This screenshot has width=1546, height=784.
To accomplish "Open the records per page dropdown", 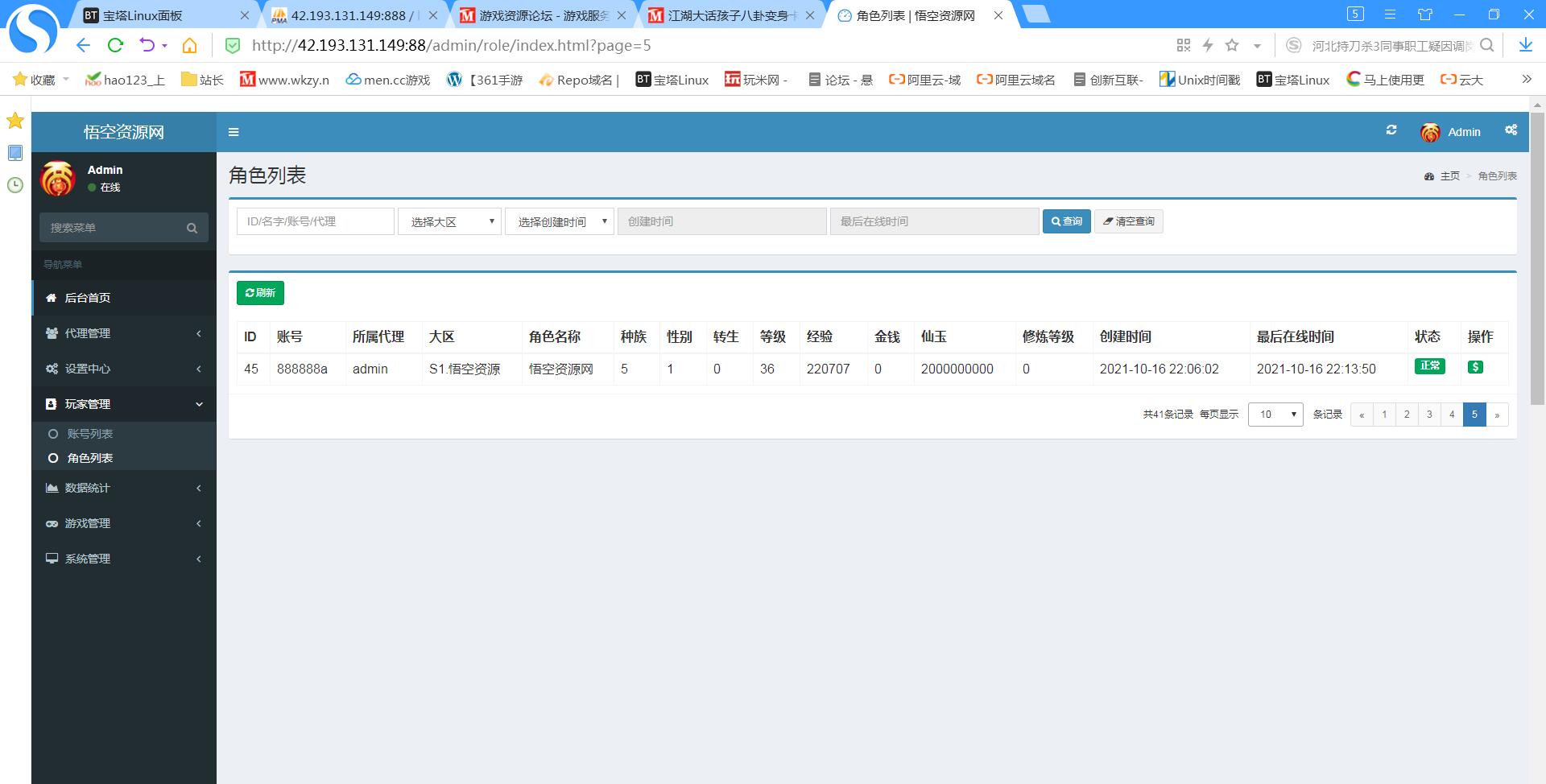I will click(x=1275, y=415).
